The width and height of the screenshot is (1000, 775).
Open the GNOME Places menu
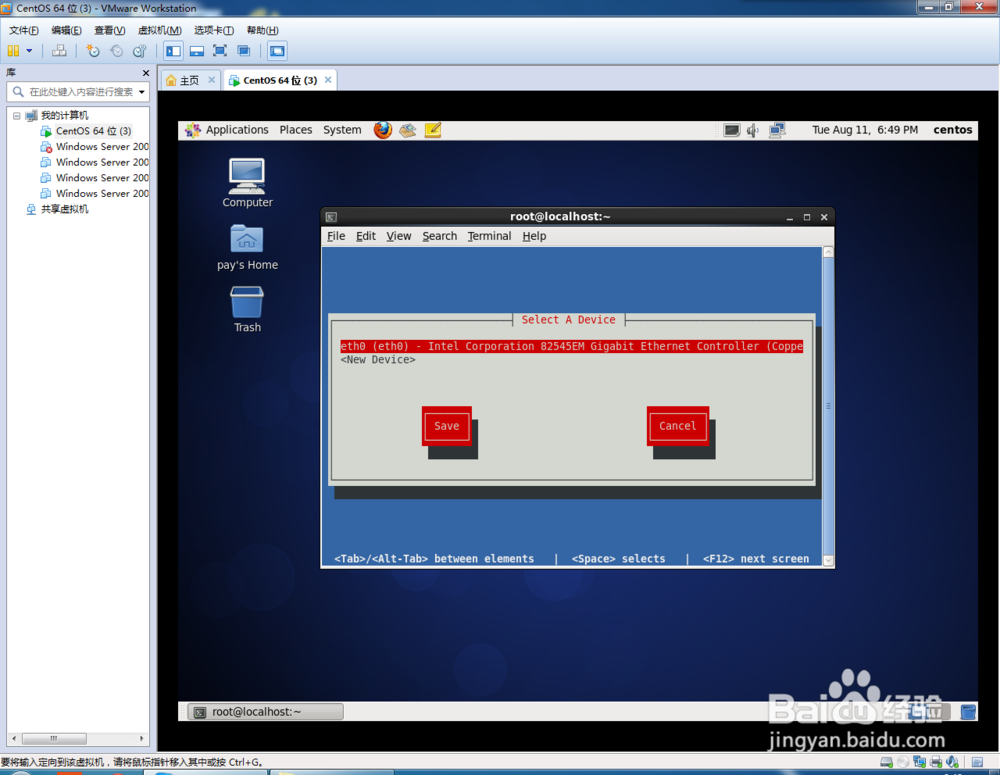[x=296, y=129]
